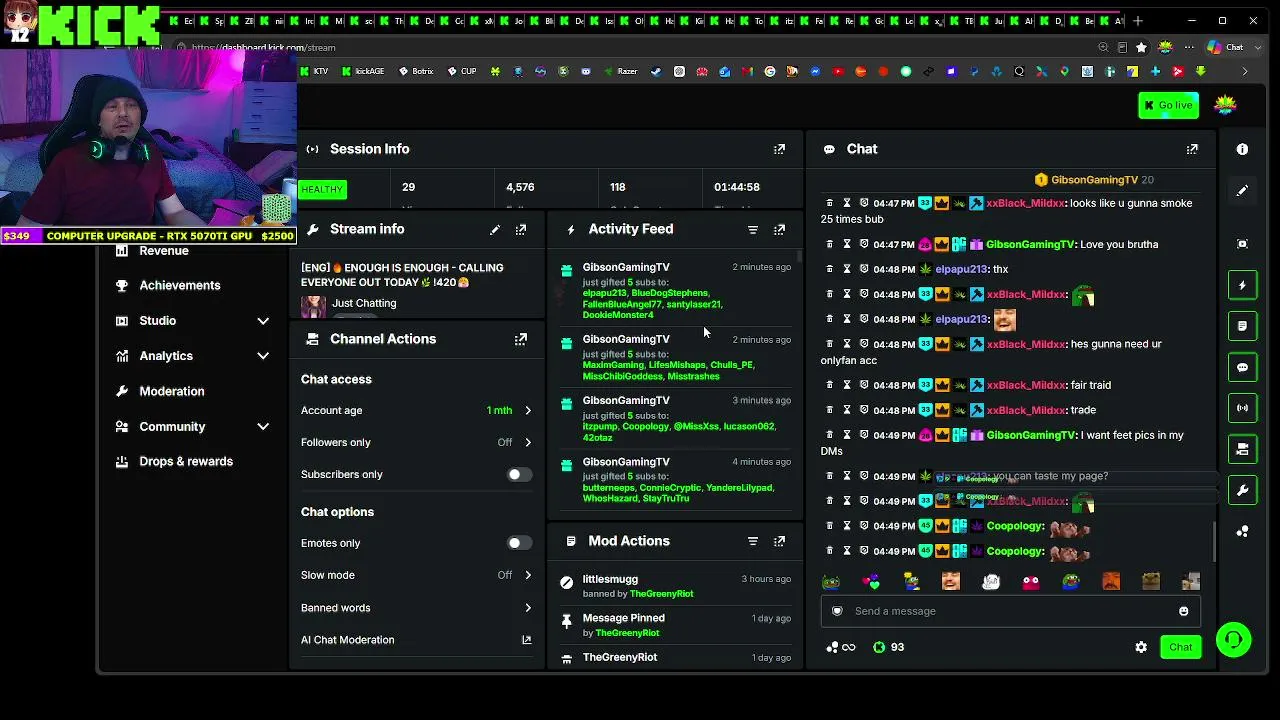Open the Mod Actions filter icon
This screenshot has height=720, width=1280.
[753, 542]
